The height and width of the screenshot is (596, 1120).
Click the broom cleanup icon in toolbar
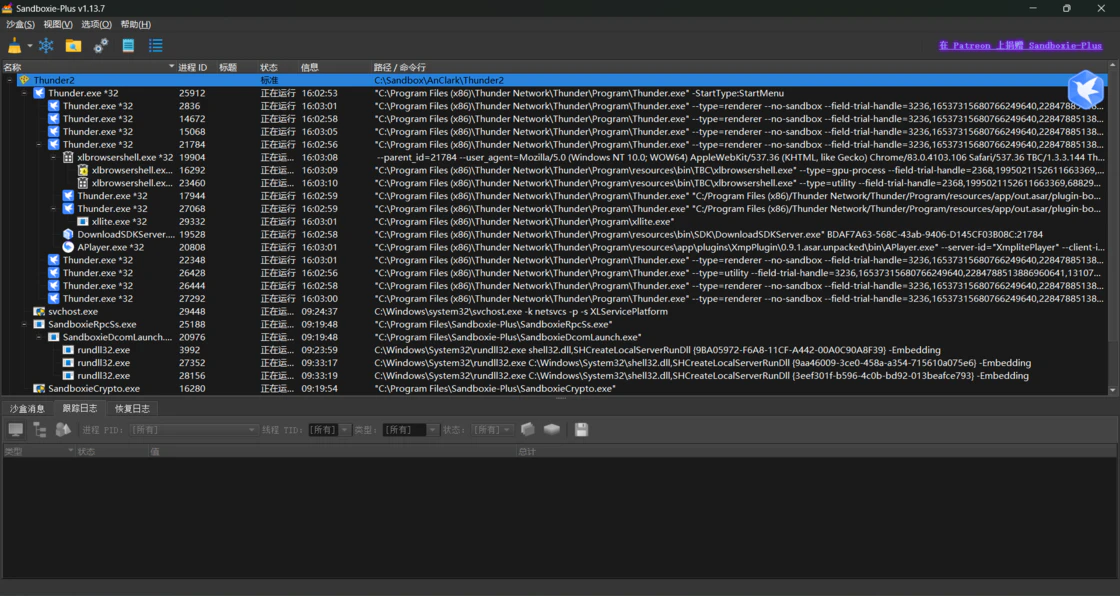[x=14, y=46]
